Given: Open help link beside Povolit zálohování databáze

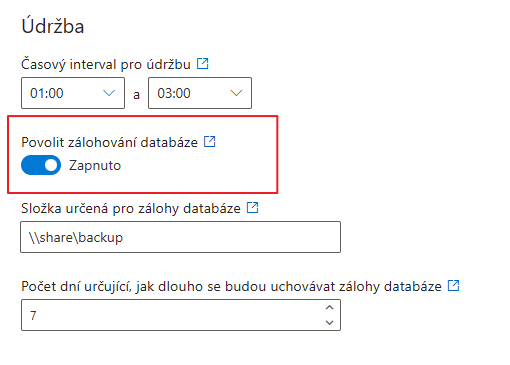Looking at the screenshot, I should (210, 141).
